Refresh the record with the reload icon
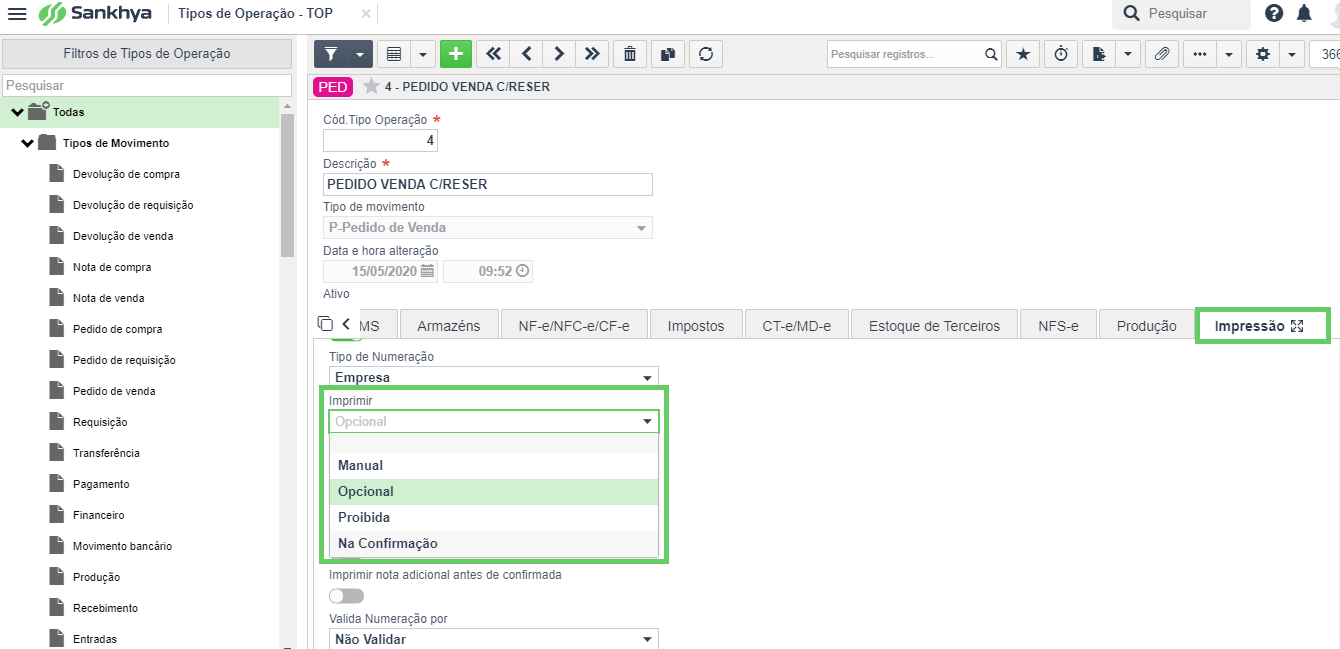 click(706, 54)
